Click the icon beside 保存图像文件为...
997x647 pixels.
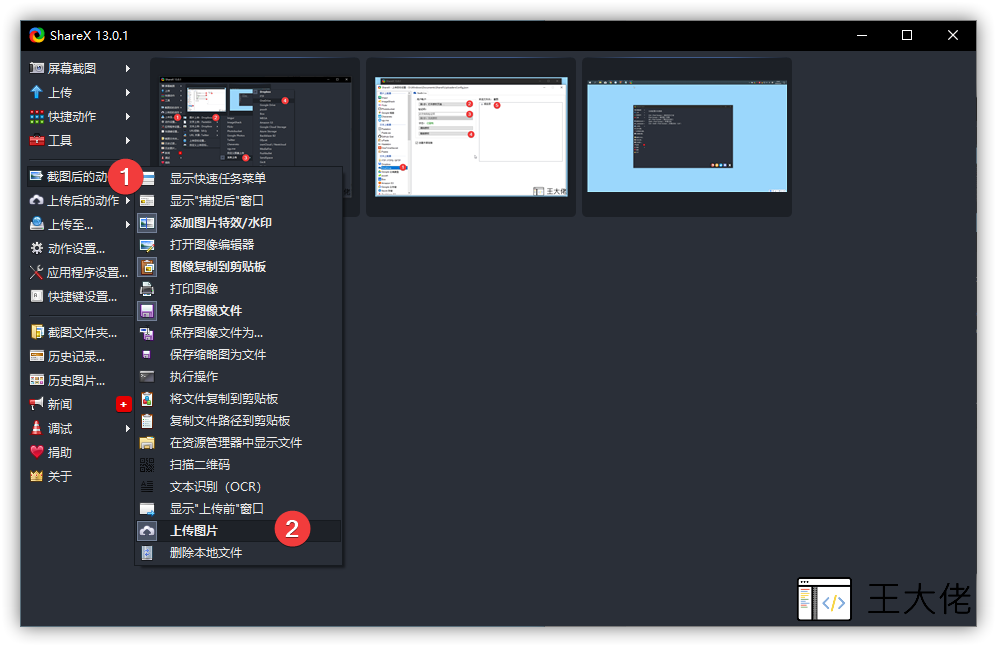[x=147, y=333]
